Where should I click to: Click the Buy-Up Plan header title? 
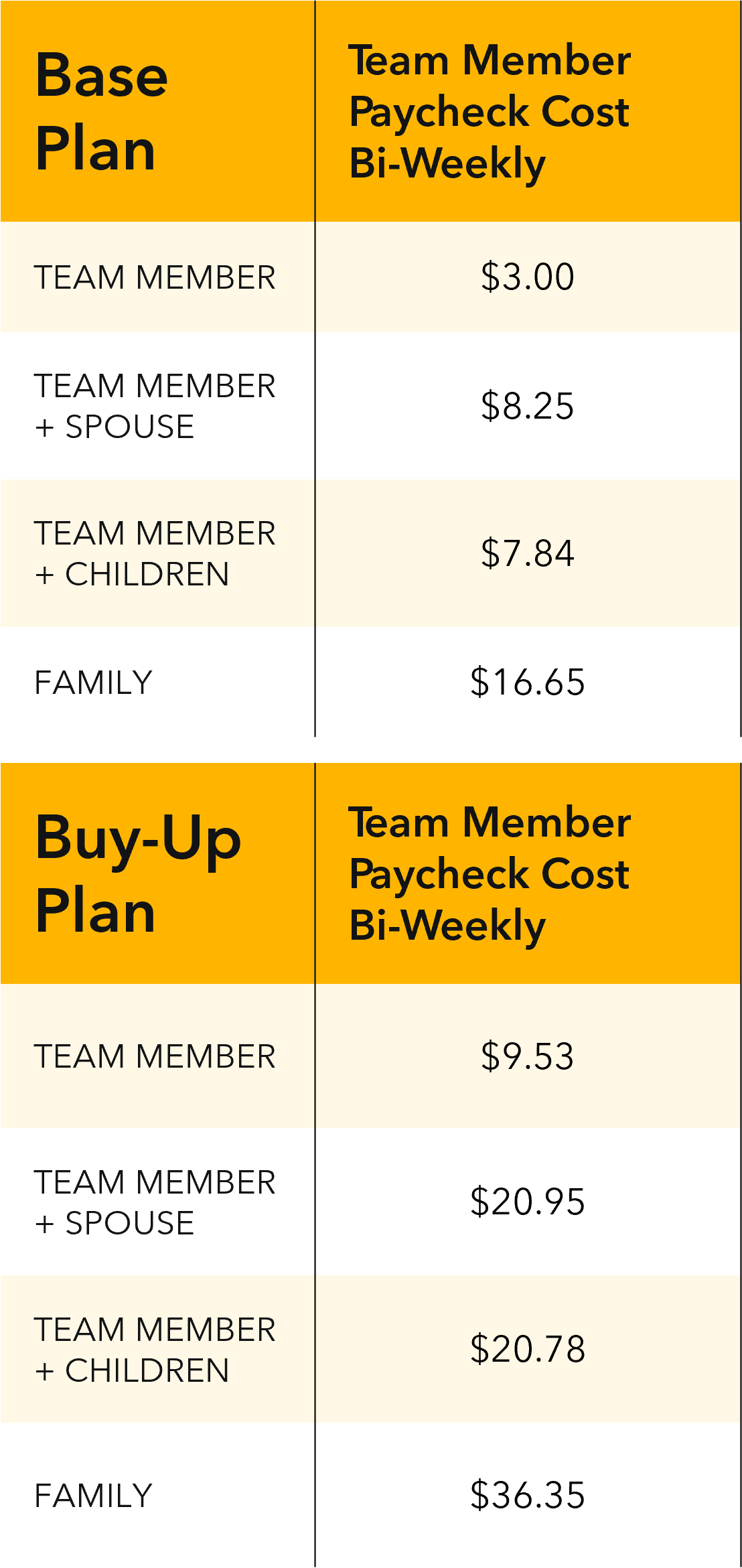138,873
